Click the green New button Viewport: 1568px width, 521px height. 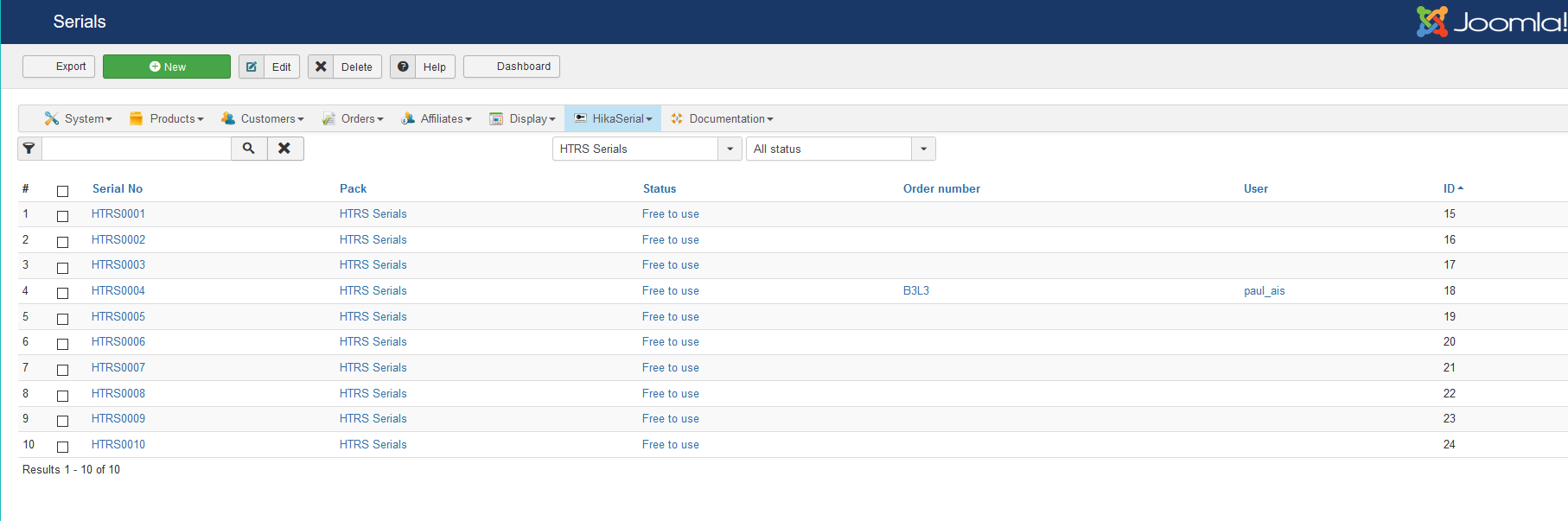[167, 67]
